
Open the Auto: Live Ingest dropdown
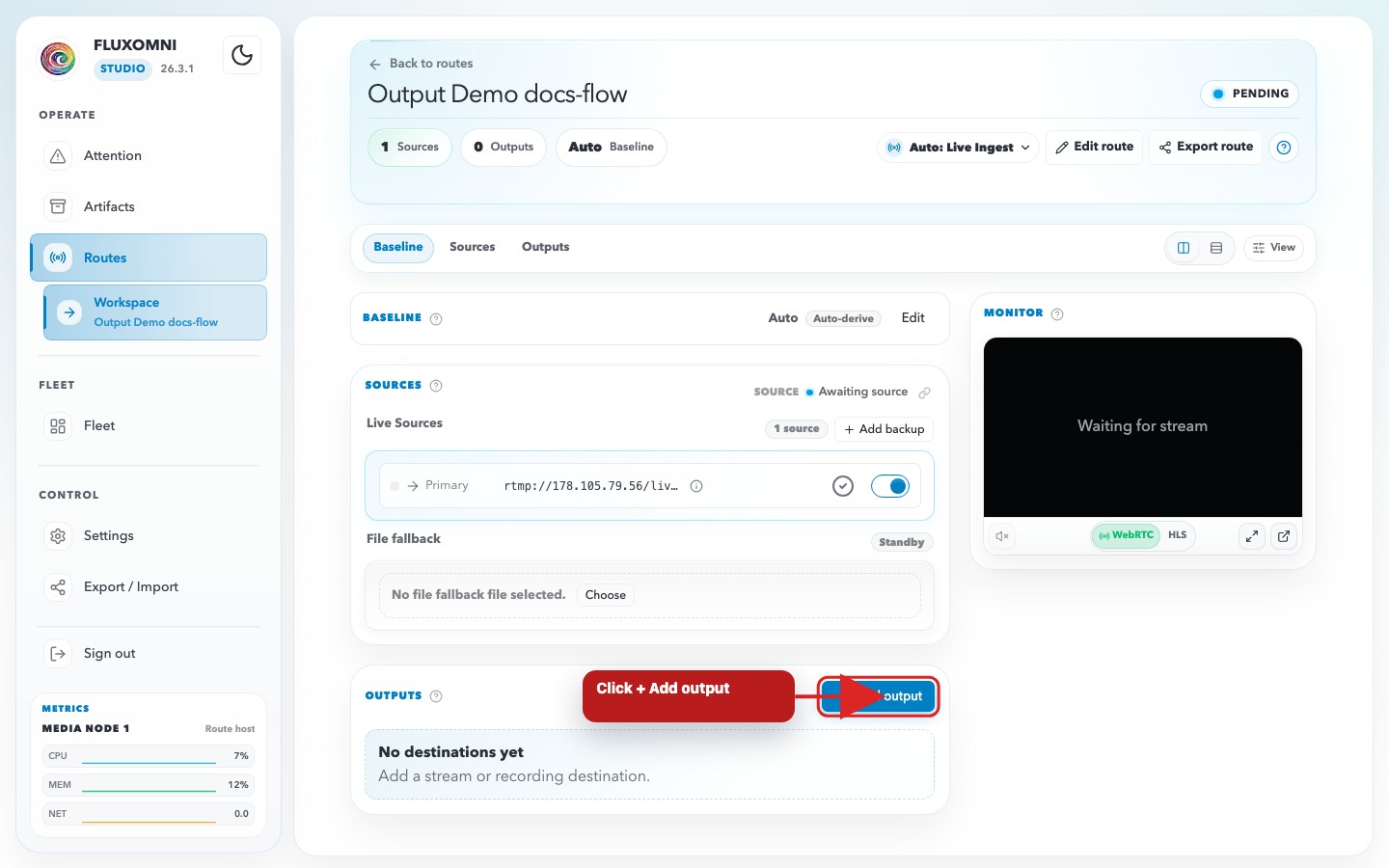(x=958, y=148)
